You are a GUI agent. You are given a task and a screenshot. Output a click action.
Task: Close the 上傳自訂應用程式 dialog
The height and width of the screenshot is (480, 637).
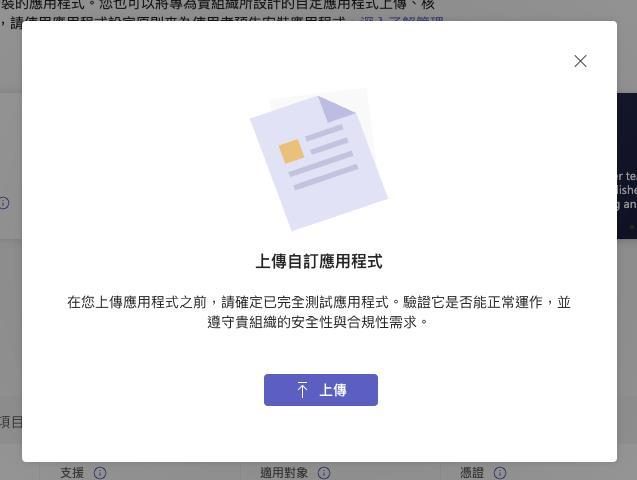point(580,61)
